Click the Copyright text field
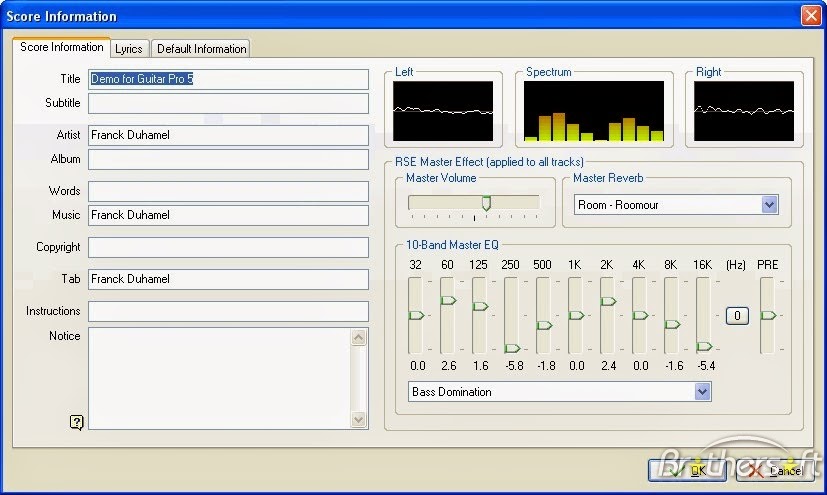Screen dimensions: 827x495 (x=228, y=247)
